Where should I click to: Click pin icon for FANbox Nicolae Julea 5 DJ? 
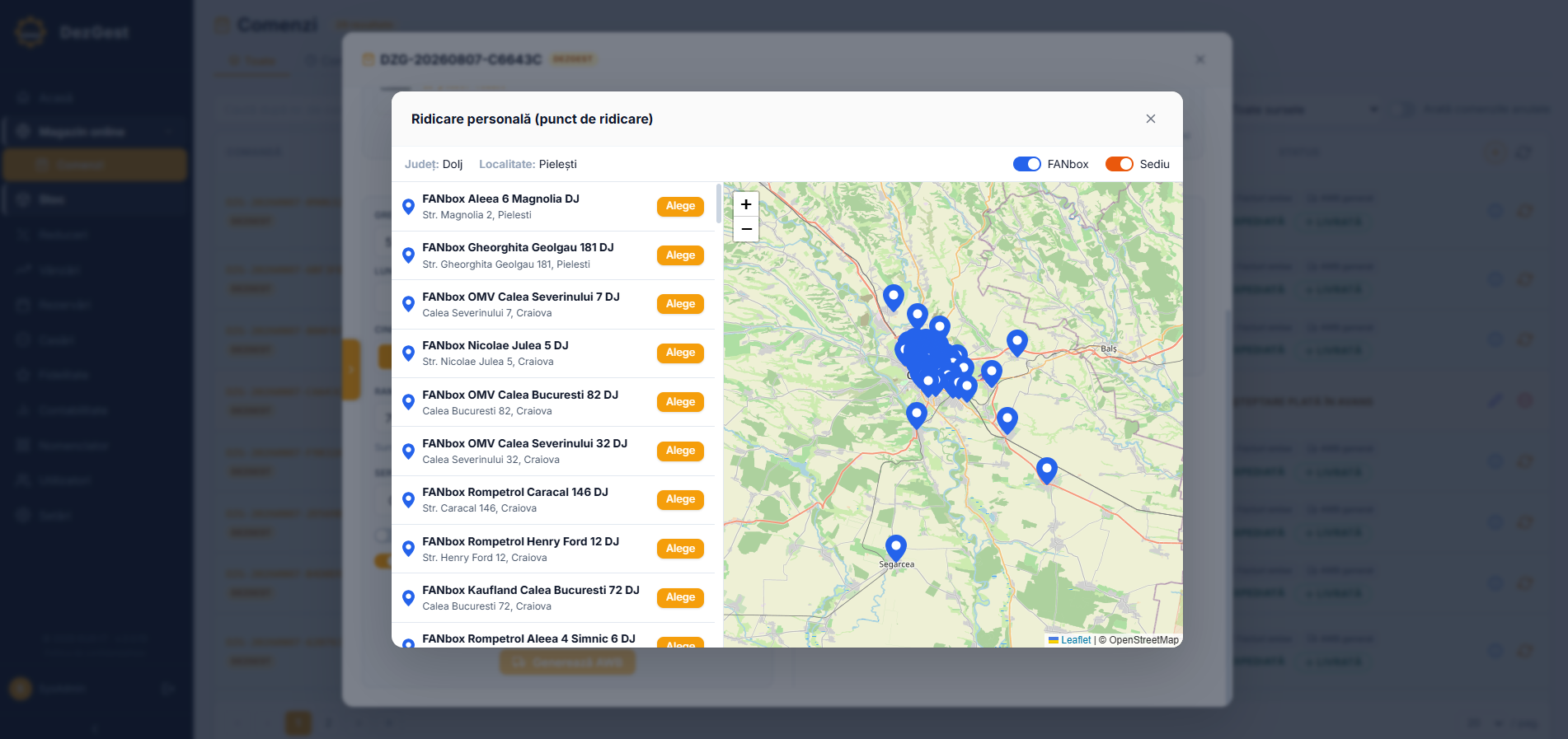[x=408, y=353]
